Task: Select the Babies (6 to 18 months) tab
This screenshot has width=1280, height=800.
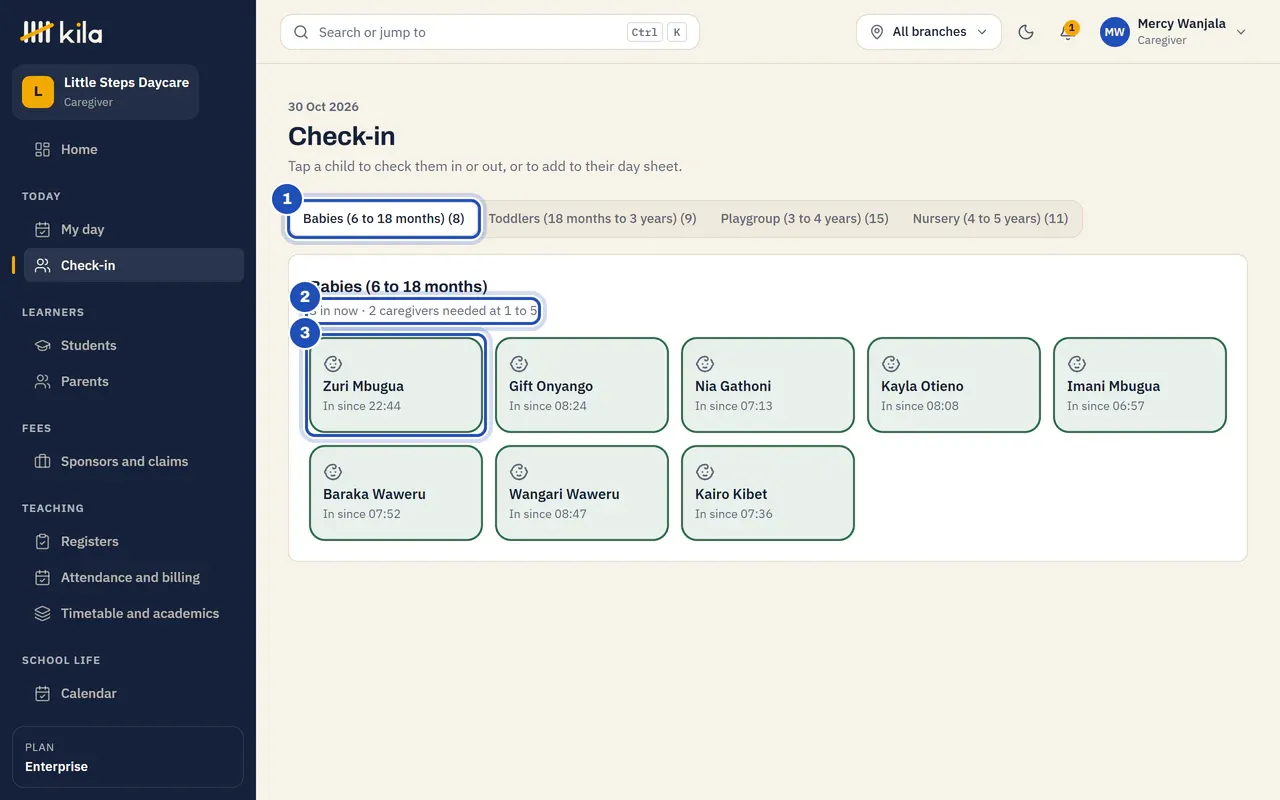Action: point(384,219)
